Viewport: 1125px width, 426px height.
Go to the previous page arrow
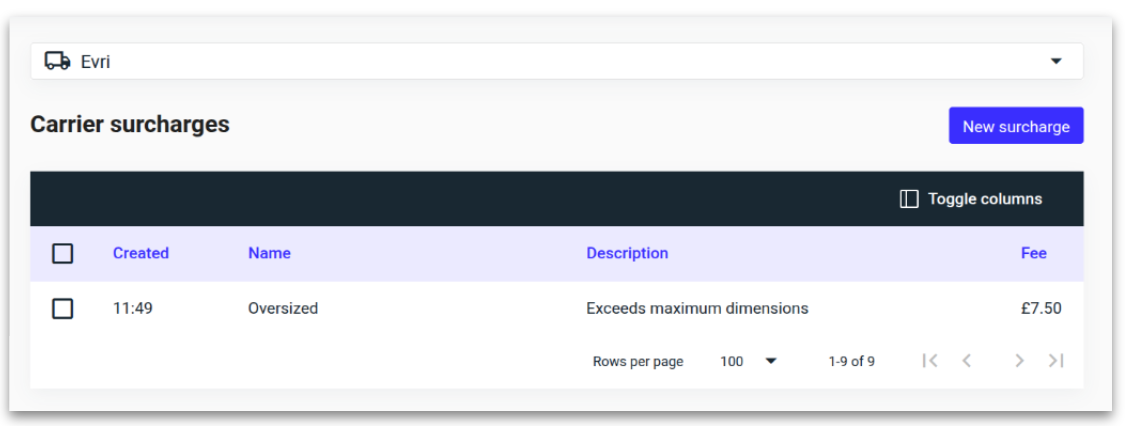pyautogui.click(x=966, y=361)
